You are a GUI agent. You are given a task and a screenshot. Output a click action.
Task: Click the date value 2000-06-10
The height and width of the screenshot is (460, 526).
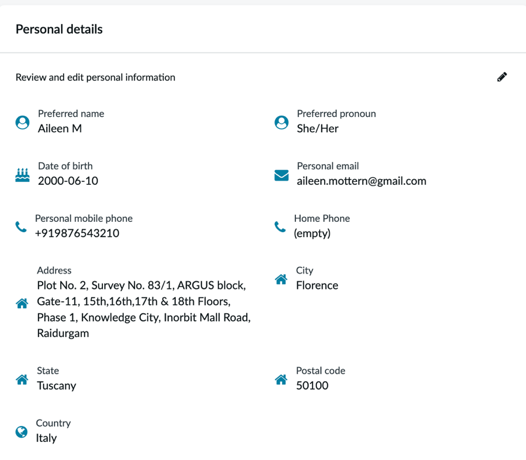[x=68, y=181]
